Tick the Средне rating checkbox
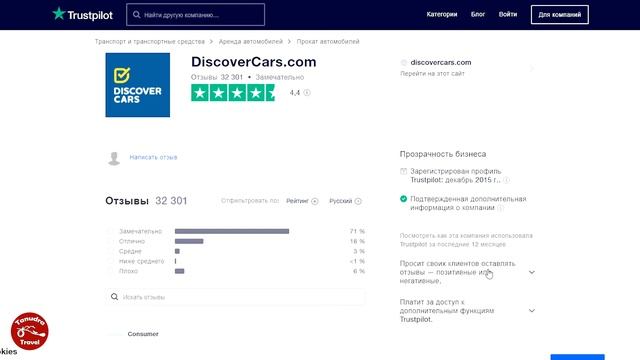This screenshot has width=640, height=360. [110, 251]
